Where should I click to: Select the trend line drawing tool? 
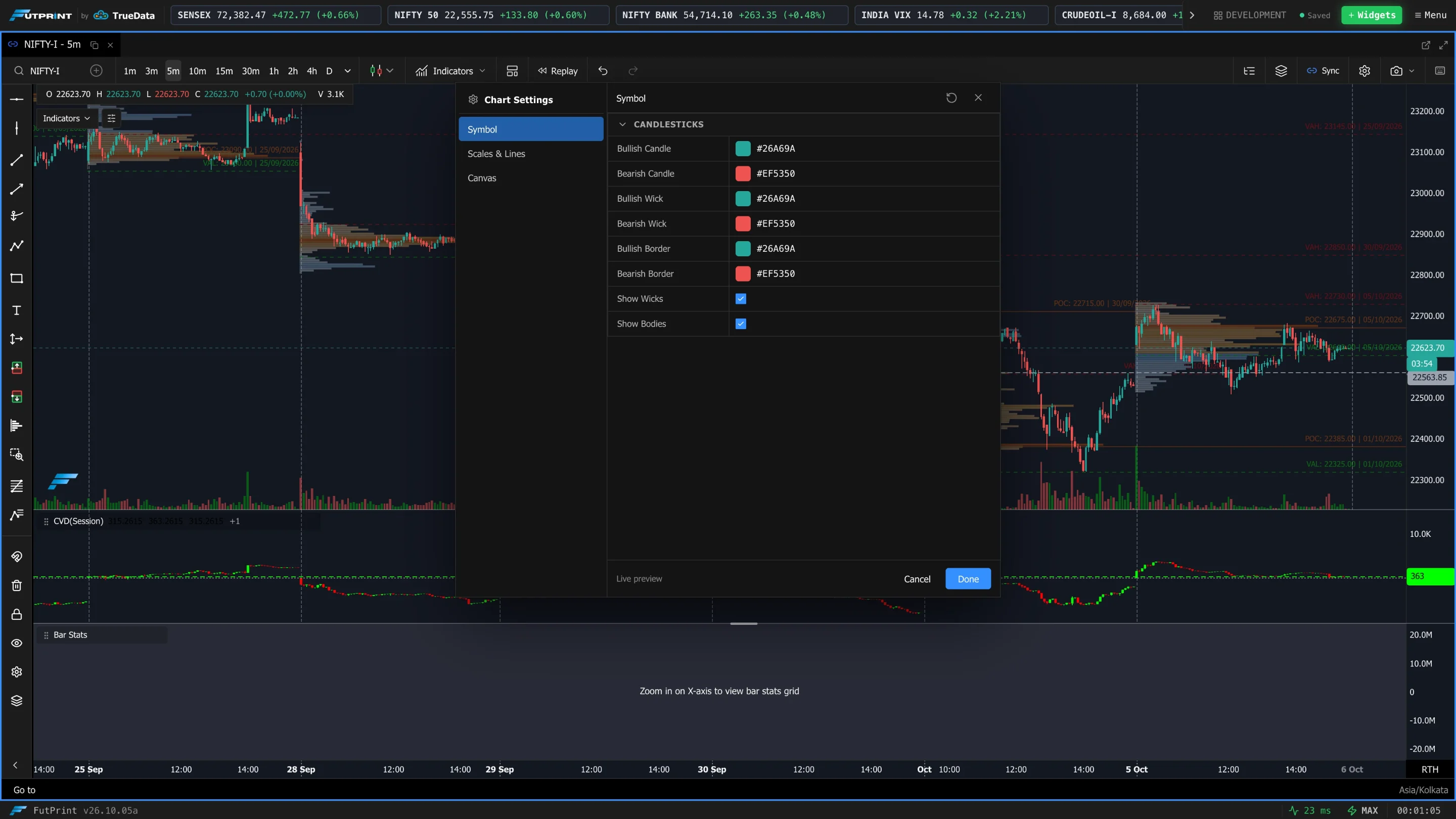tap(16, 160)
